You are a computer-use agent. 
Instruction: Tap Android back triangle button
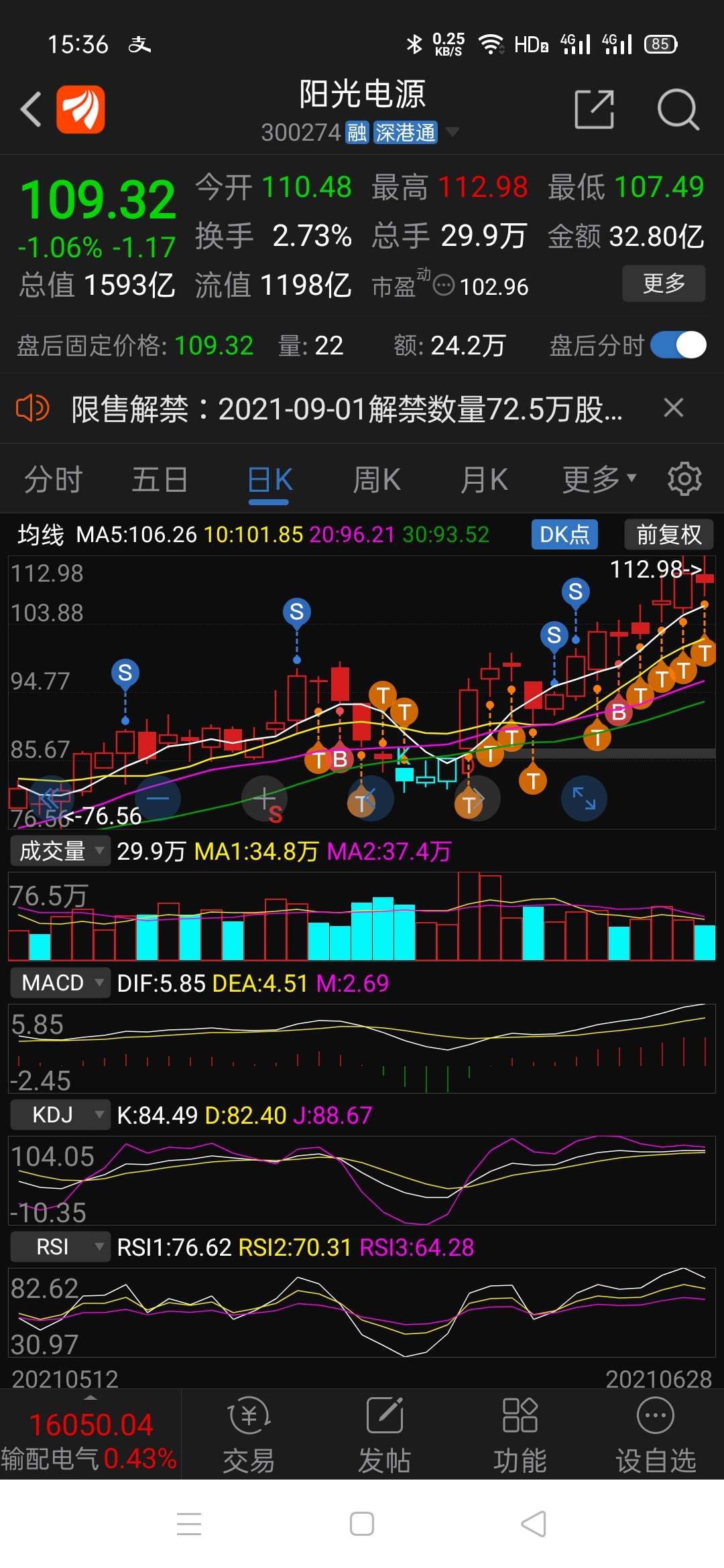point(534,1524)
